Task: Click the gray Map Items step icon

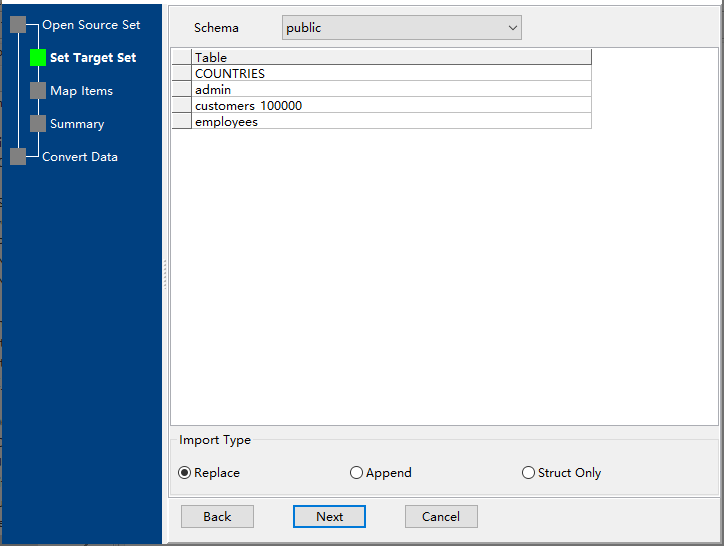Action: tap(38, 91)
